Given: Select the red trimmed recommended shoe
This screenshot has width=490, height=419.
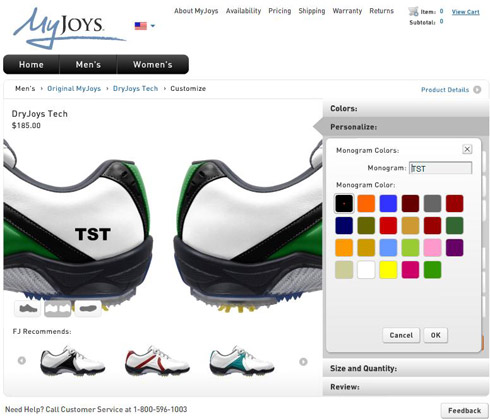Looking at the screenshot, I should [x=157, y=361].
